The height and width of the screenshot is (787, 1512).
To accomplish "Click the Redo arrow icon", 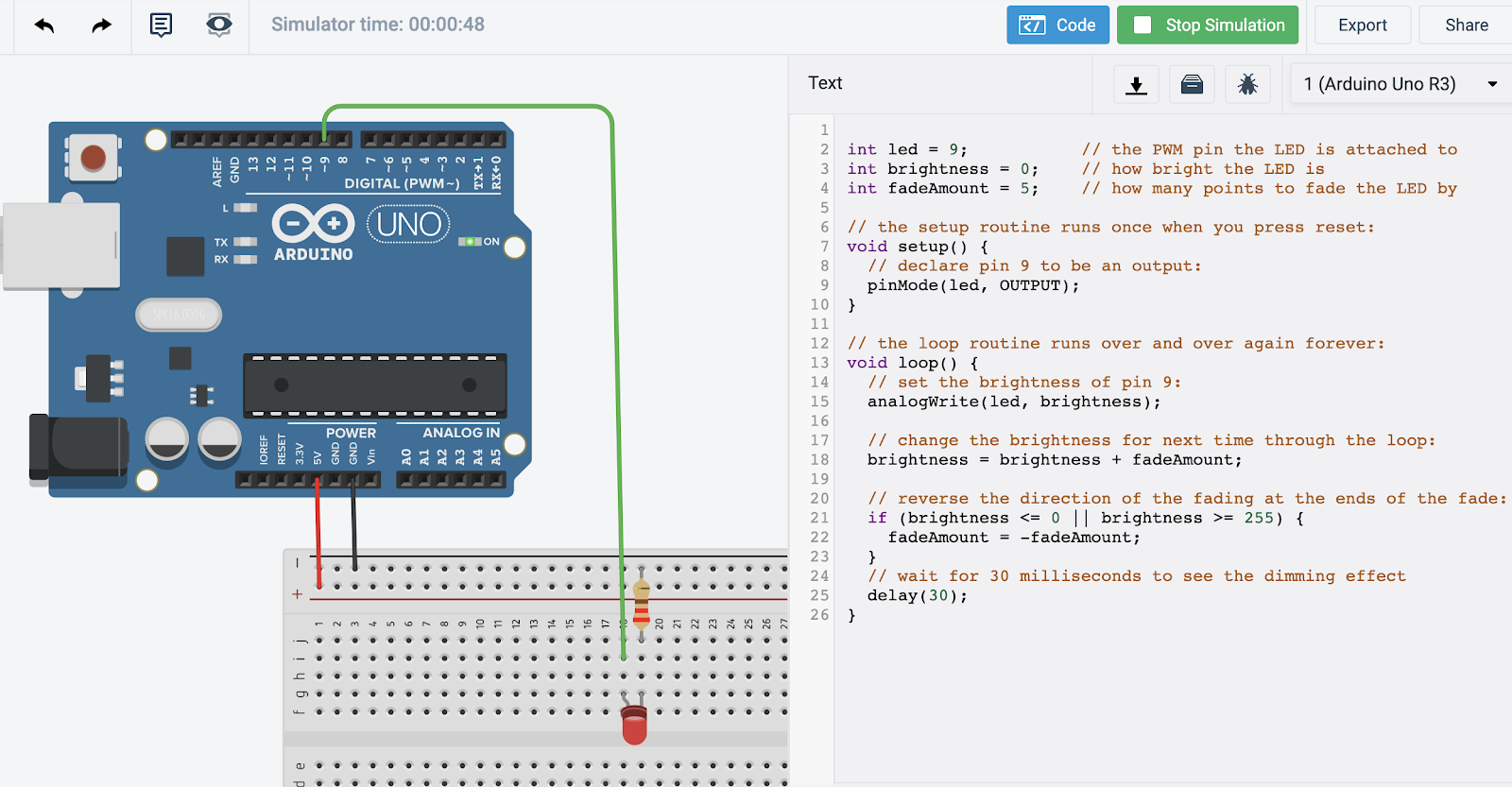I will click(101, 26).
